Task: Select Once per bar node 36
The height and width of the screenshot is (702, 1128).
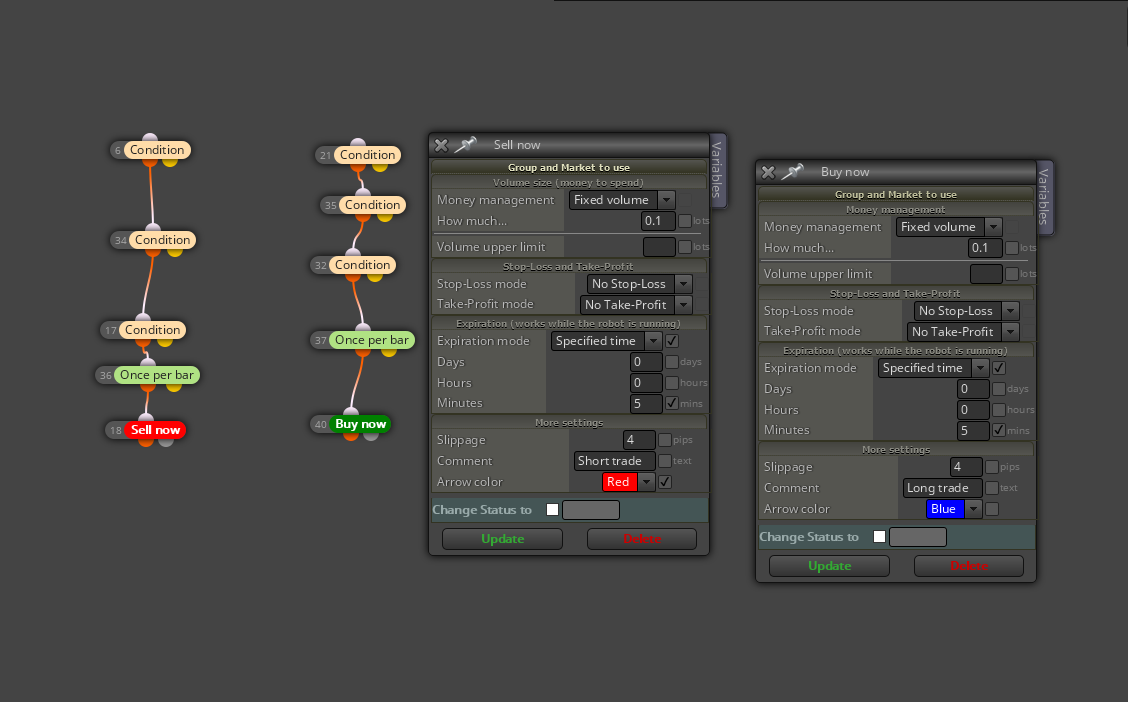Action: point(156,375)
